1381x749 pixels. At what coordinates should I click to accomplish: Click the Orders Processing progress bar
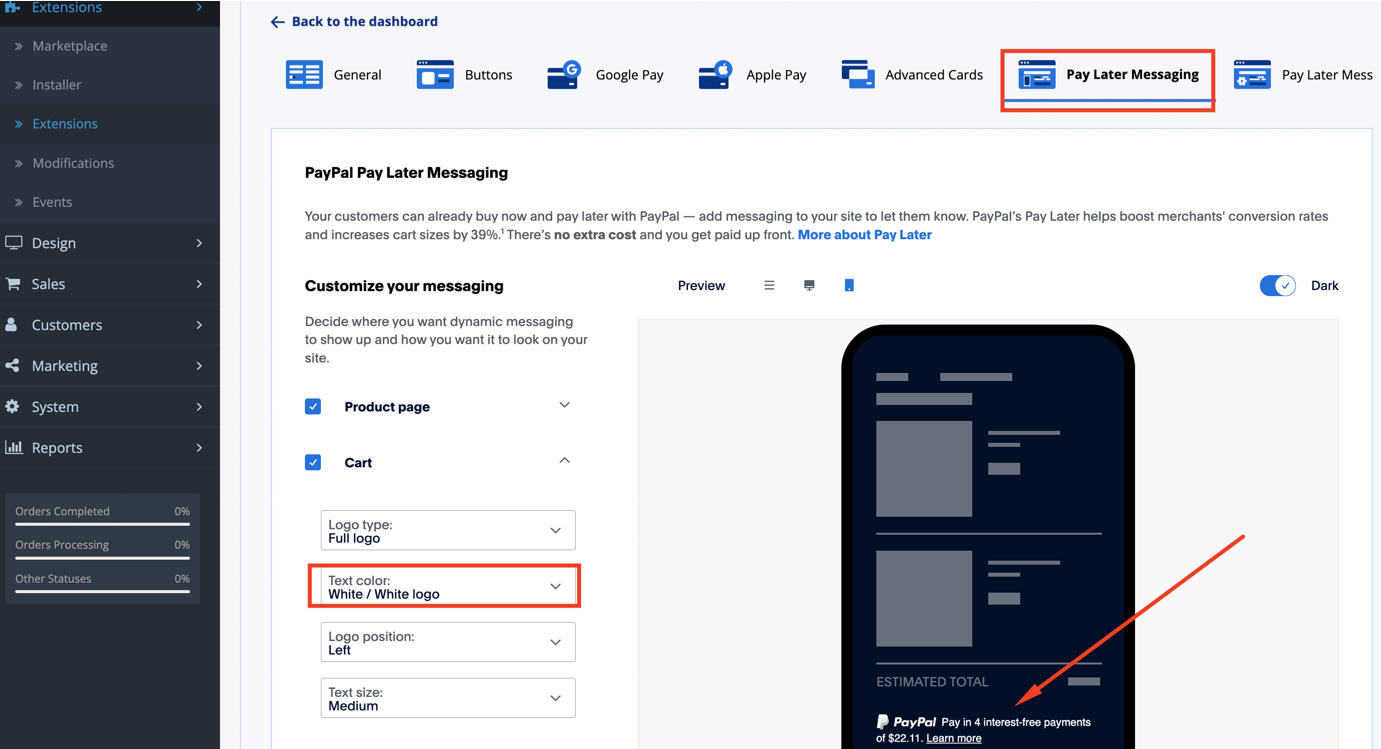tap(102, 558)
